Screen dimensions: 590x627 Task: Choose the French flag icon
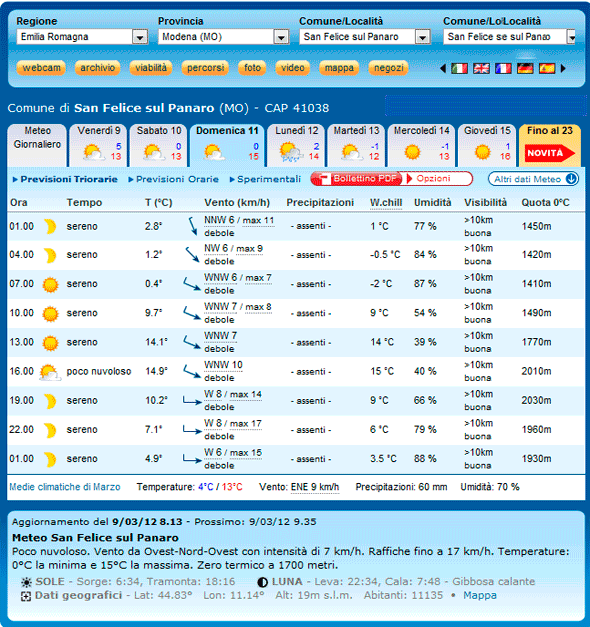(503, 68)
